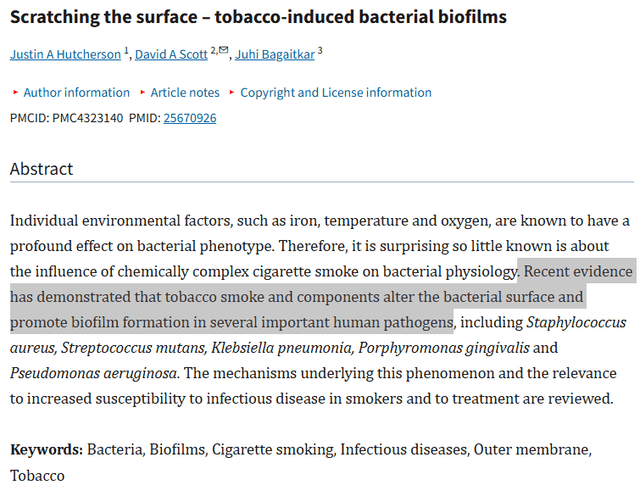Expand the Article notes section
This screenshot has height=486, width=640.
tap(184, 93)
